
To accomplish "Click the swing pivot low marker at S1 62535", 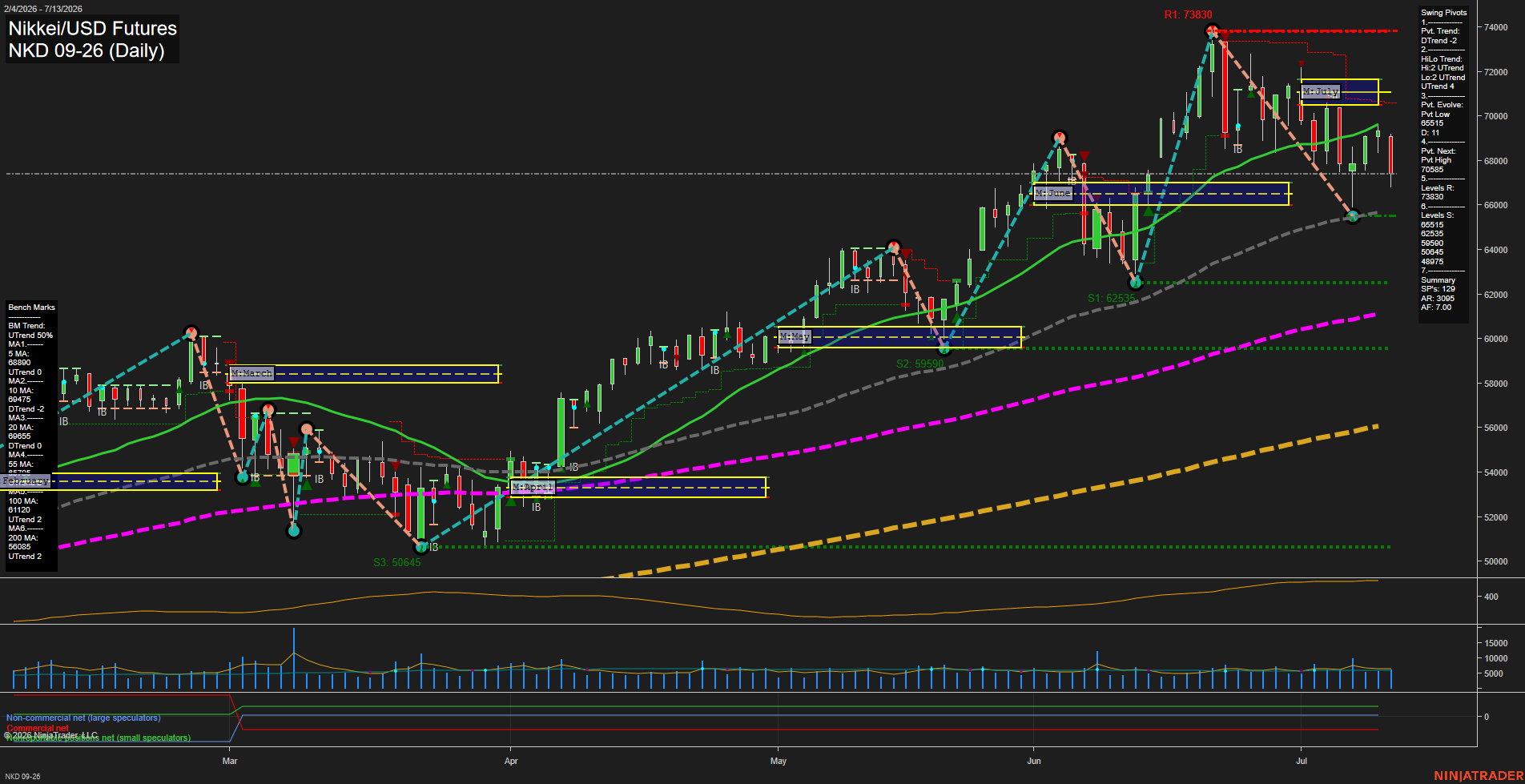I will [x=1135, y=283].
